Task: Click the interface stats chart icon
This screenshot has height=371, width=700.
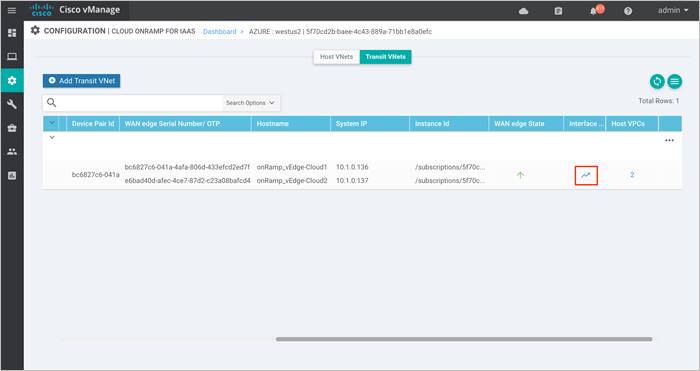Action: 586,175
